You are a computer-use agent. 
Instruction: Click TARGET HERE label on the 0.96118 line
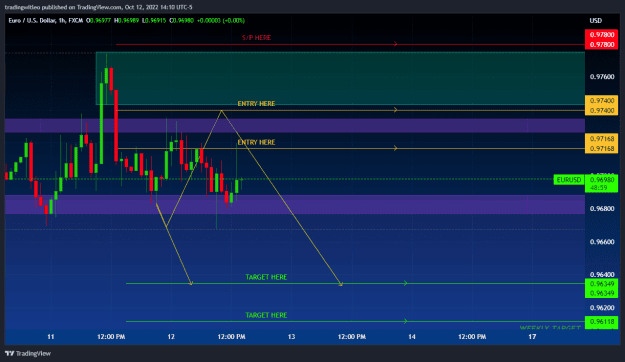(x=266, y=315)
